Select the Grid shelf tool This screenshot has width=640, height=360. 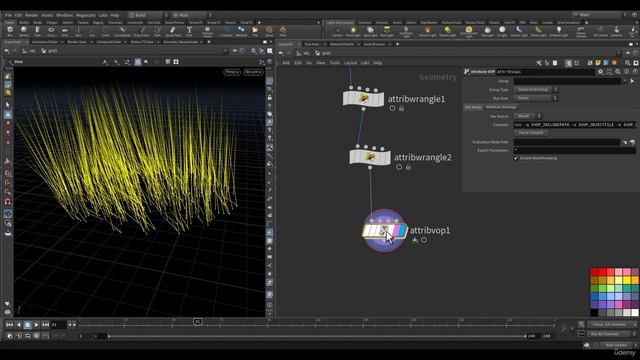tap(64, 31)
